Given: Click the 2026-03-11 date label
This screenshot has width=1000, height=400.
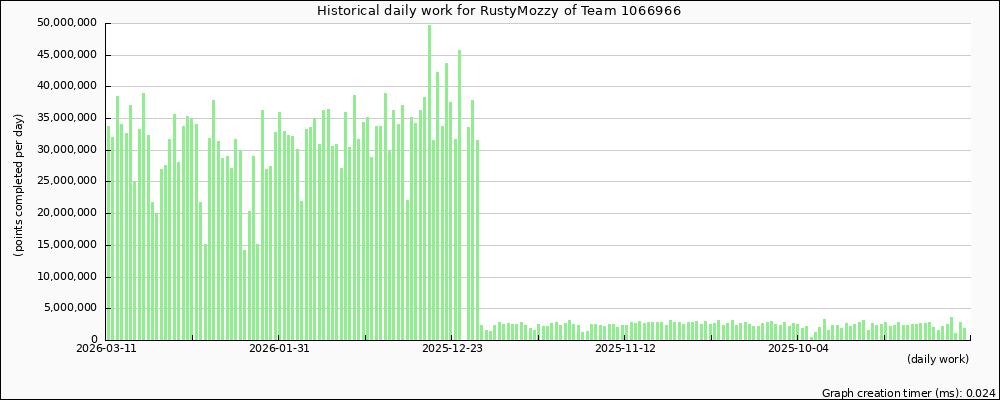Looking at the screenshot, I should tap(106, 349).
